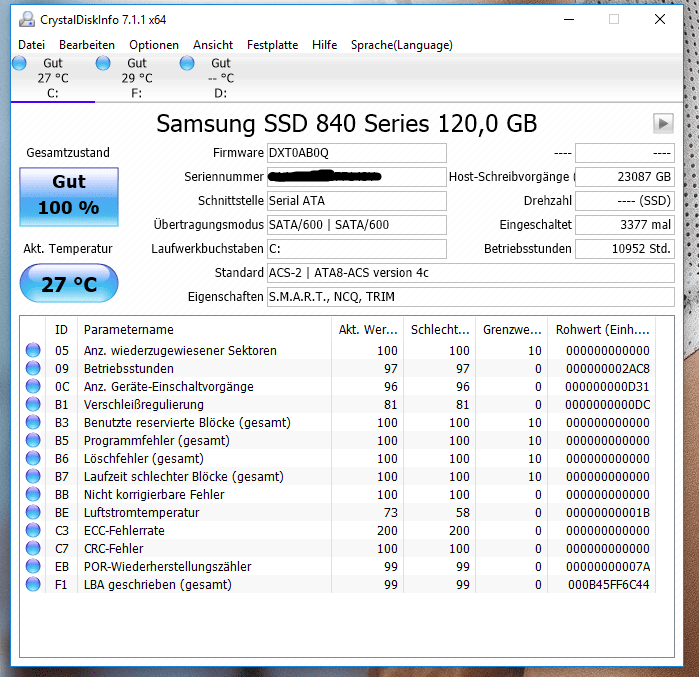Click the Rohwert (Einh.... column header
The width and height of the screenshot is (699, 677).
point(602,330)
